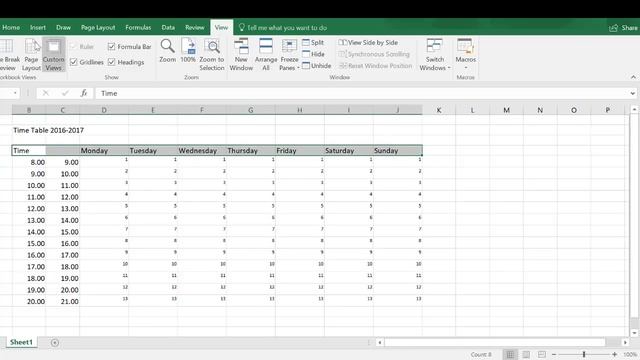Viewport: 640px width, 360px height.
Task: Open the Insert tab
Action: [x=38, y=27]
